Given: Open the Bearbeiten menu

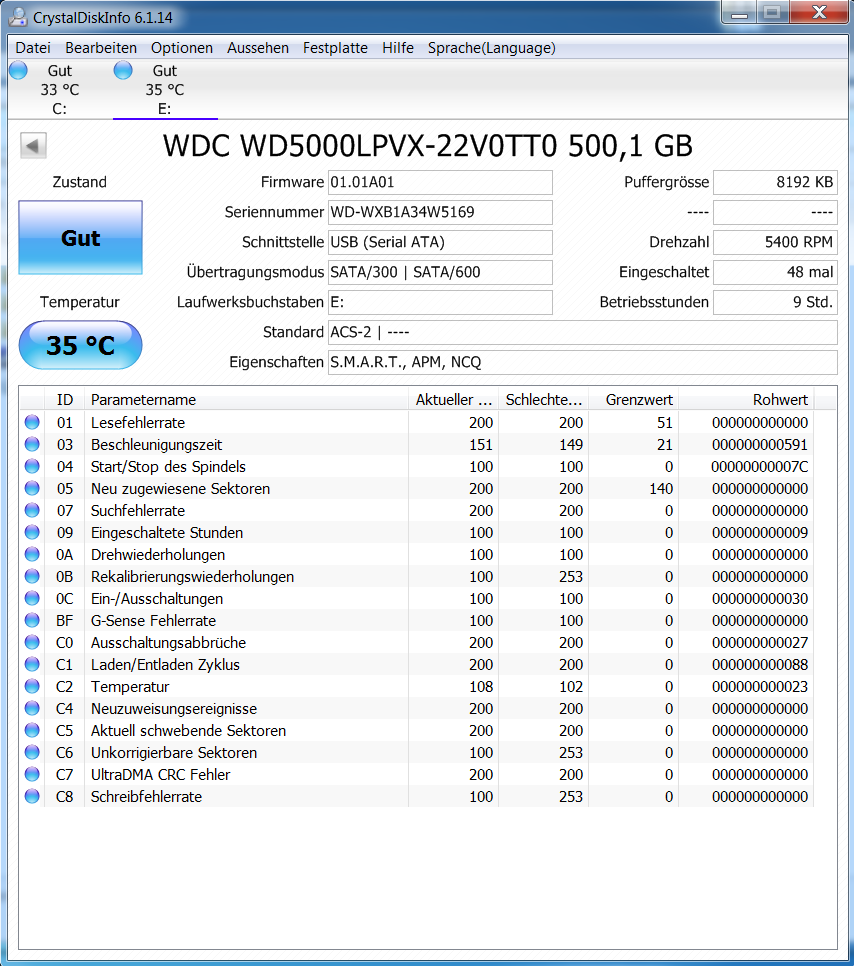Looking at the screenshot, I should (101, 48).
